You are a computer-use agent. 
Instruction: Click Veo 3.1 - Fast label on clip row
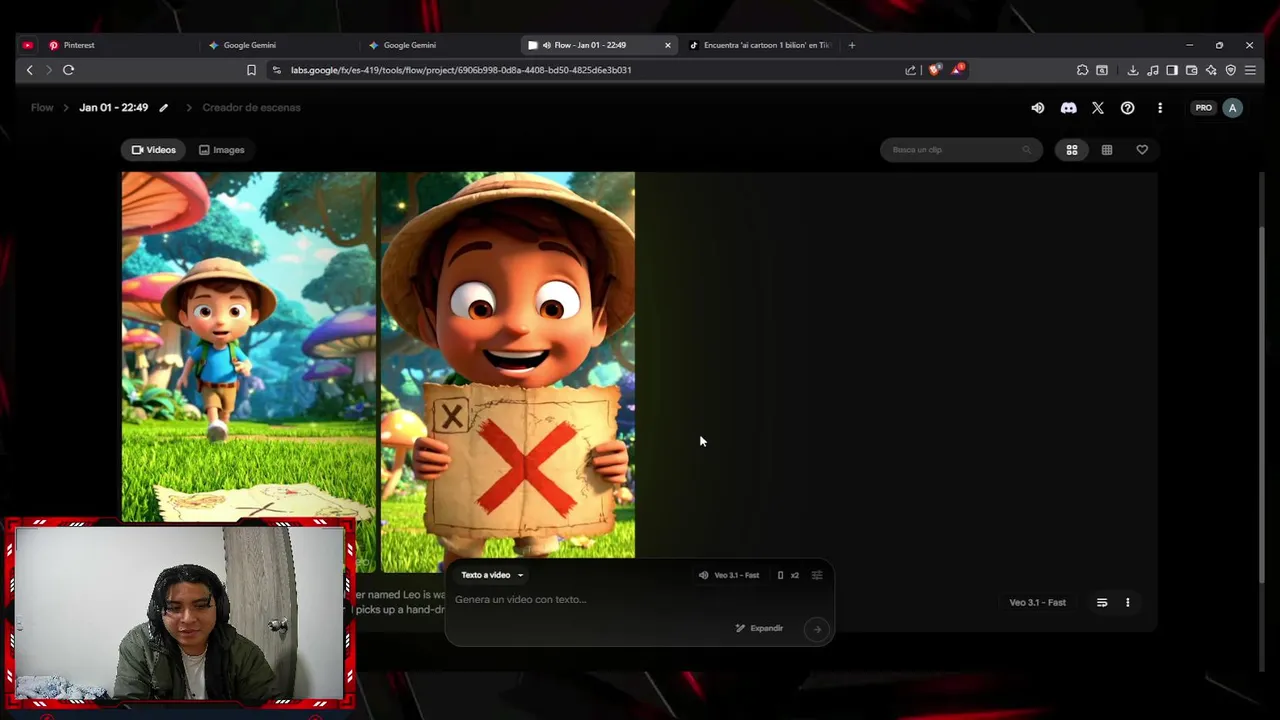[x=1037, y=603]
